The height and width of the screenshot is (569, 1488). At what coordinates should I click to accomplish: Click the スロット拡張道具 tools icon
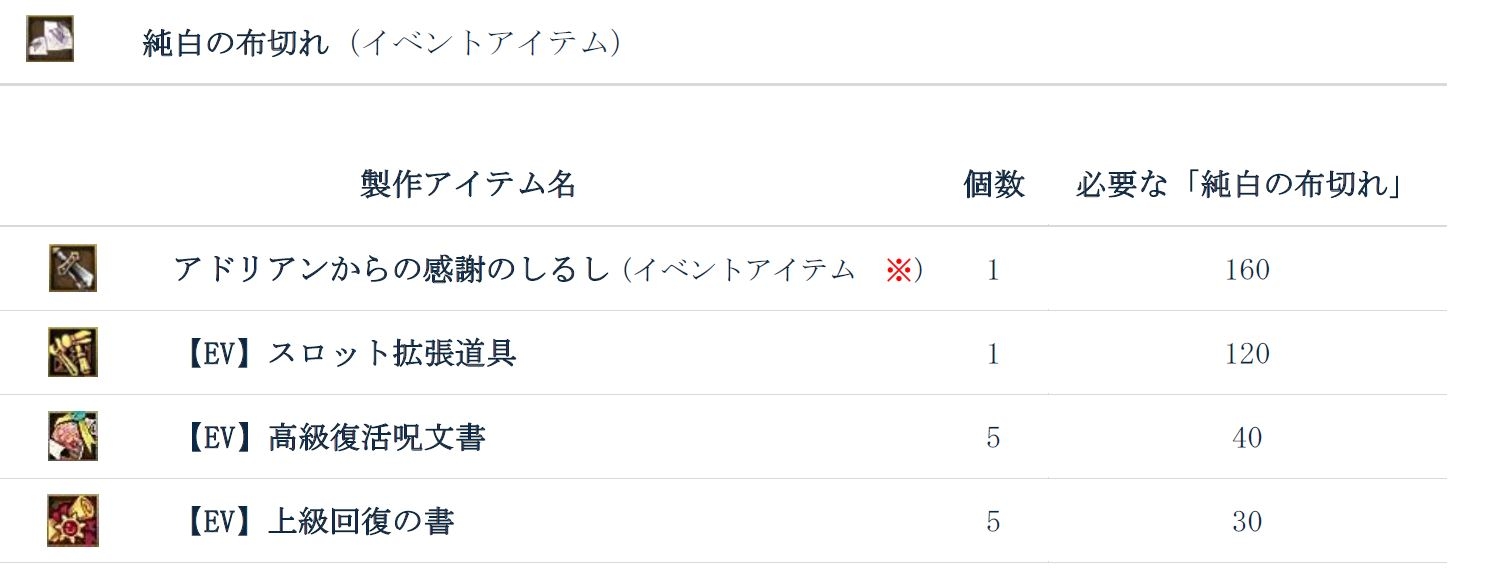tap(72, 352)
